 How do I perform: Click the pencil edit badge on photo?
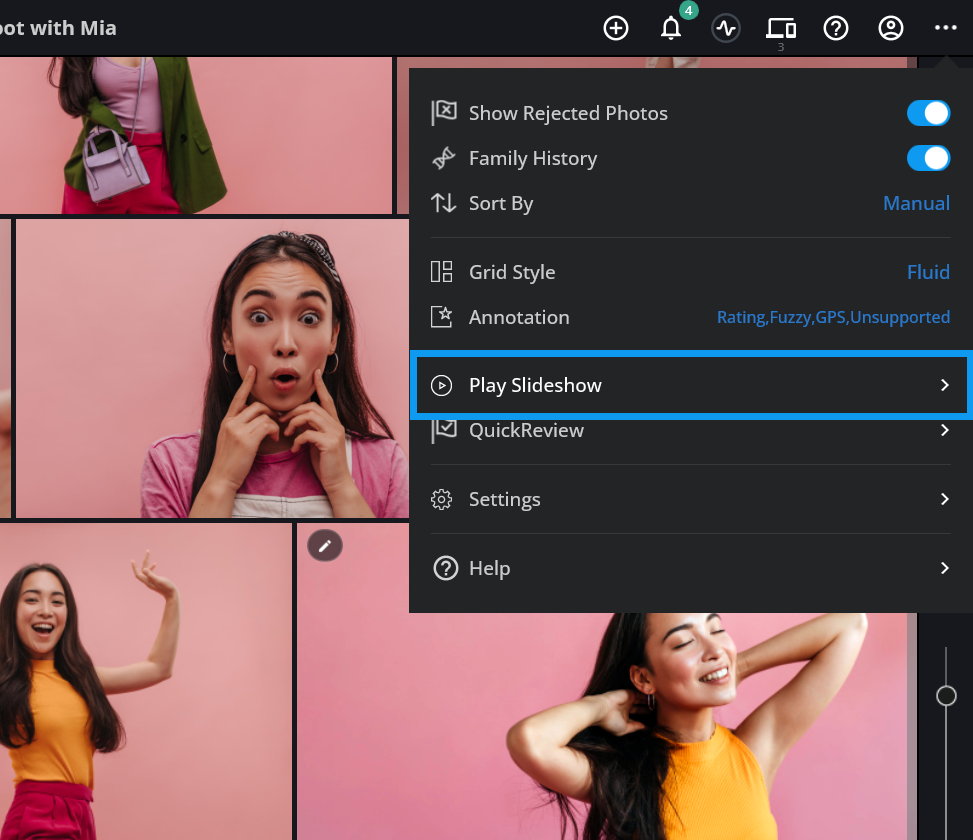tap(324, 546)
